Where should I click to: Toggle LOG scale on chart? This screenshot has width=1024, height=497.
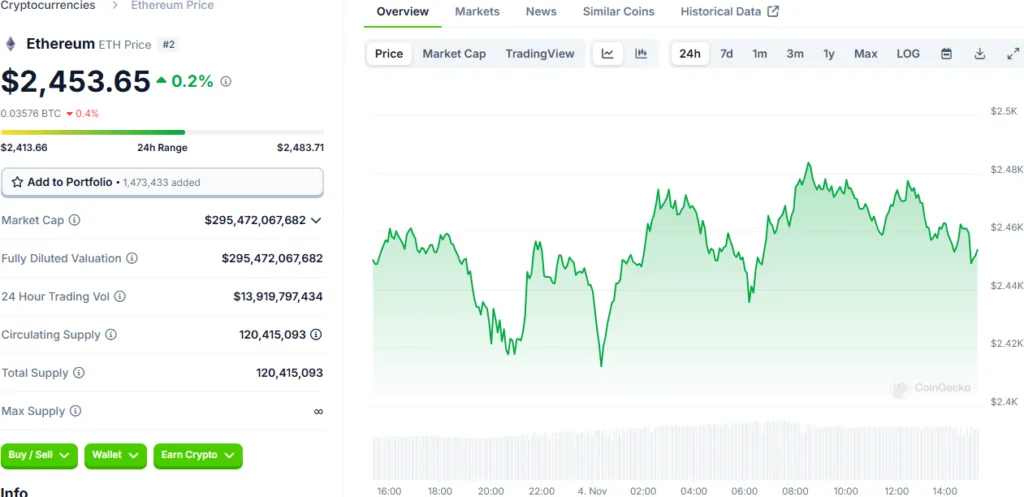[x=908, y=54]
